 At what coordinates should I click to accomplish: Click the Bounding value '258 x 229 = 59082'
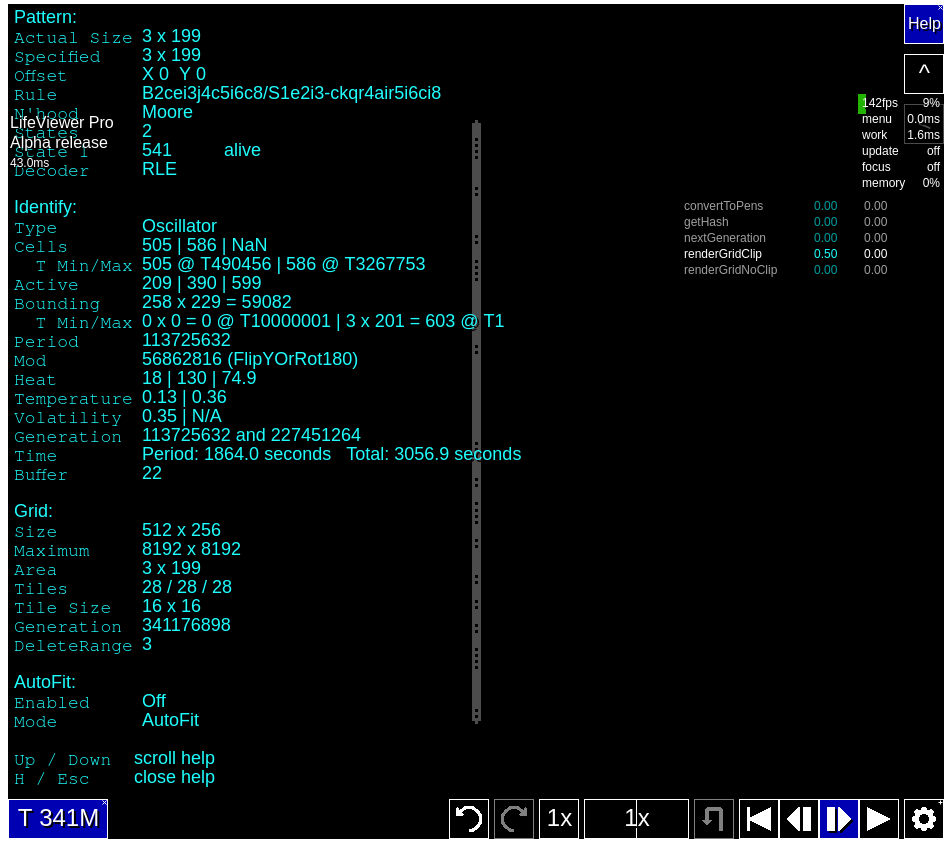click(x=217, y=302)
